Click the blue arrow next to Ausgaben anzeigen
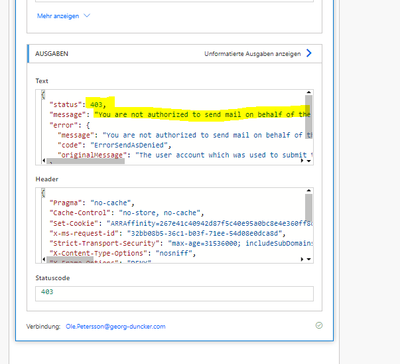Image resolution: width=400 pixels, height=364 pixels. [x=309, y=53]
